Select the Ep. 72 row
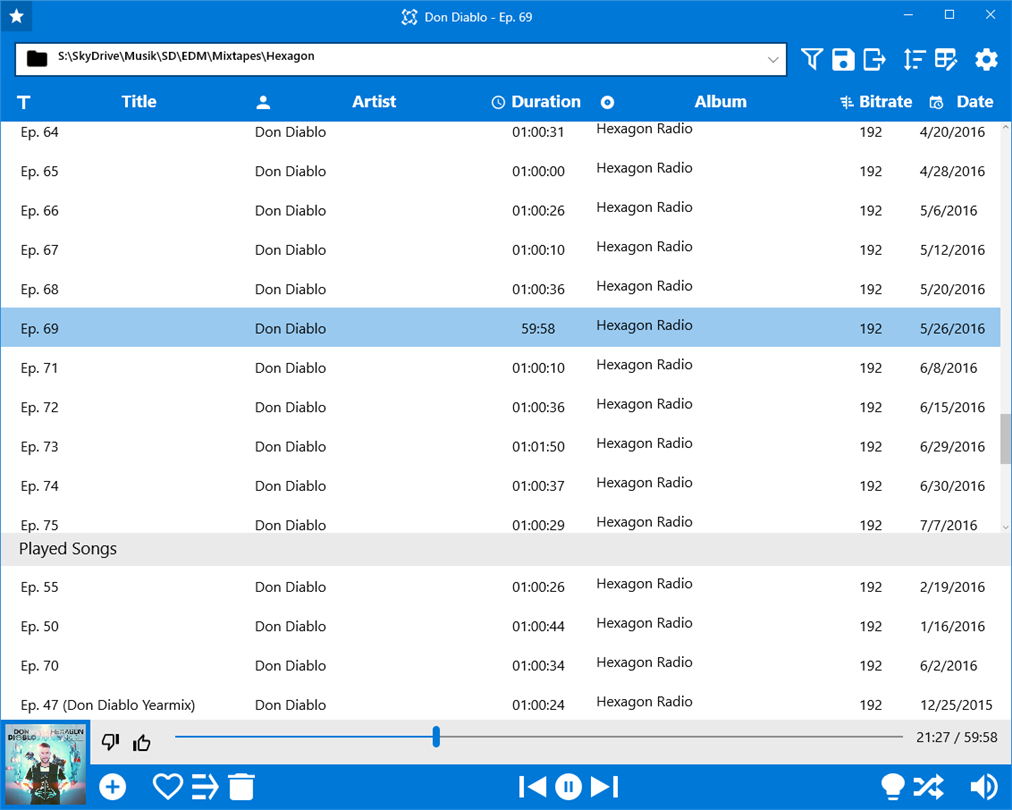Screen dimensions: 1012x810 pyautogui.click(x=501, y=407)
